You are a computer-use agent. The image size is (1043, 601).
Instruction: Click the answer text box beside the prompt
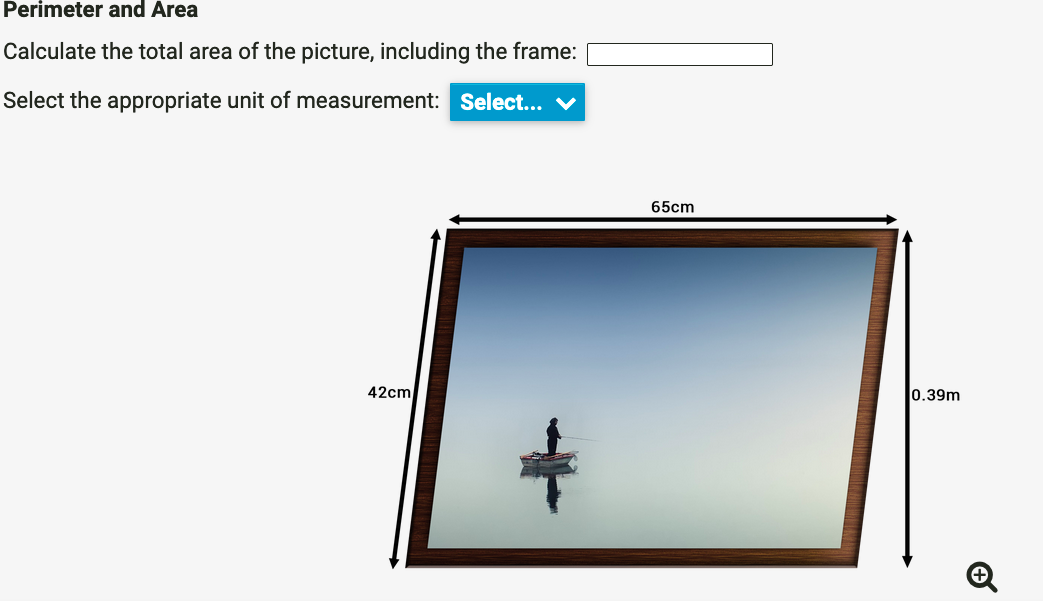pos(679,54)
